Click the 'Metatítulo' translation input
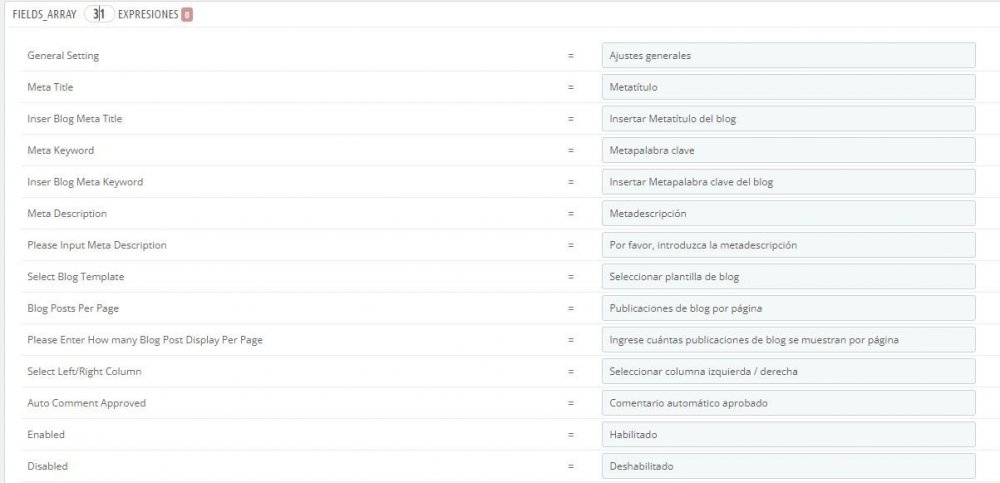 coord(788,87)
